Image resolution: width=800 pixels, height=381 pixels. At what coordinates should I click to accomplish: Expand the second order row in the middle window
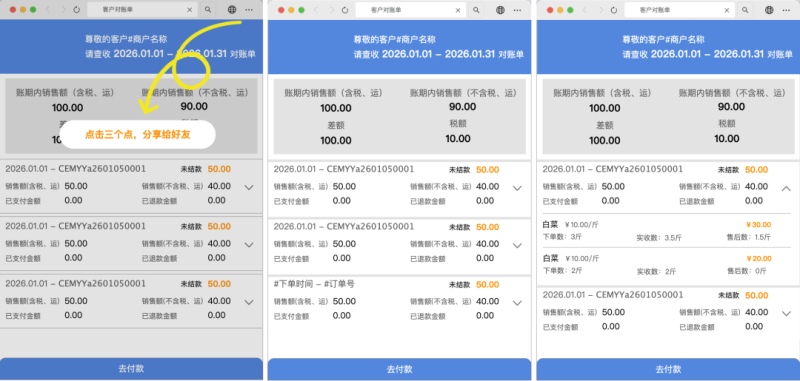tap(517, 245)
